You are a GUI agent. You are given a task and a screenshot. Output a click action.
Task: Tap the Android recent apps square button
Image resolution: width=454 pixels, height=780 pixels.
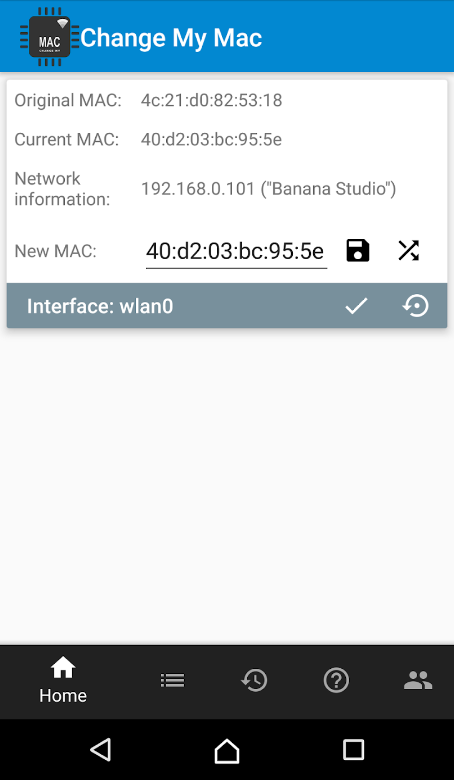point(354,749)
